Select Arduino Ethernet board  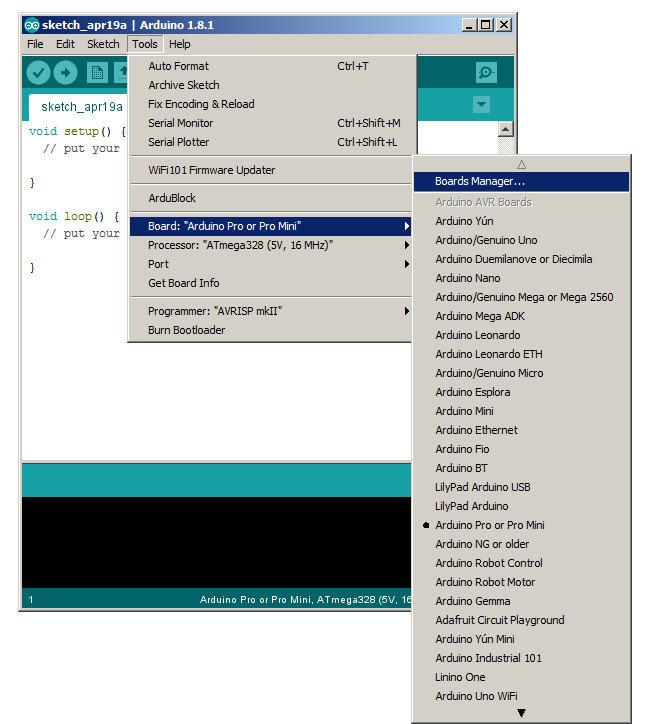521,430
